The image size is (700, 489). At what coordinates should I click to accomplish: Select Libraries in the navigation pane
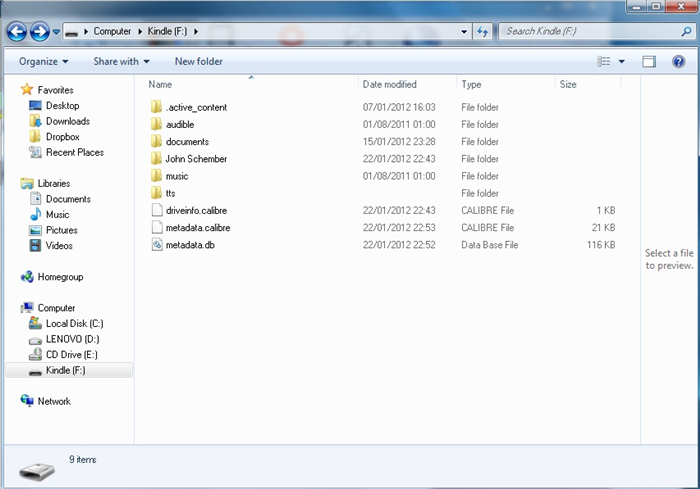pos(54,183)
